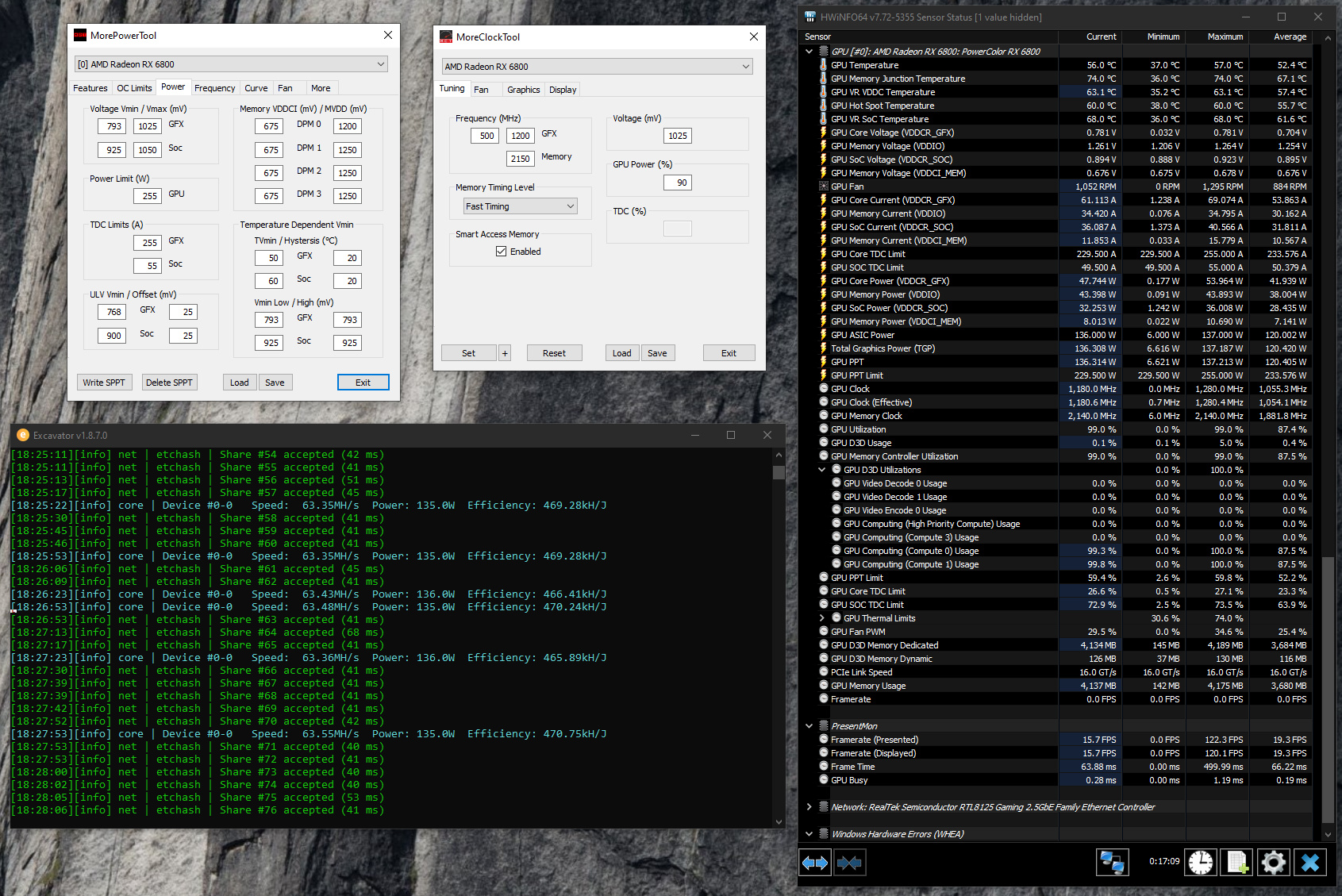Open the Fan tab in MoreClockTool
The height and width of the screenshot is (896, 1342).
[x=481, y=90]
